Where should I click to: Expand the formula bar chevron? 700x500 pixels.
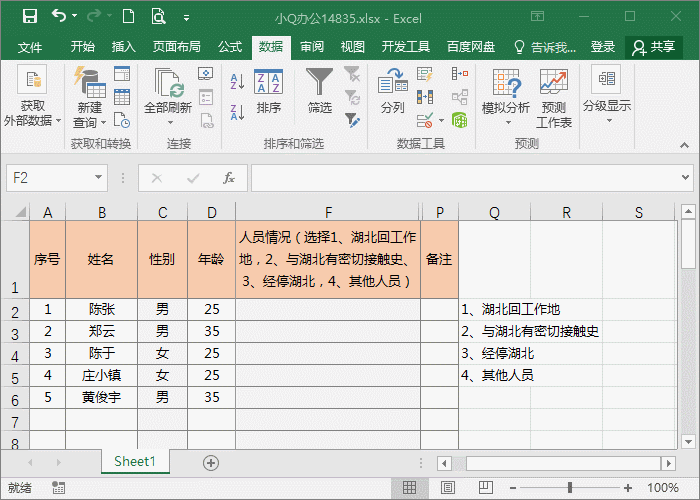point(685,178)
